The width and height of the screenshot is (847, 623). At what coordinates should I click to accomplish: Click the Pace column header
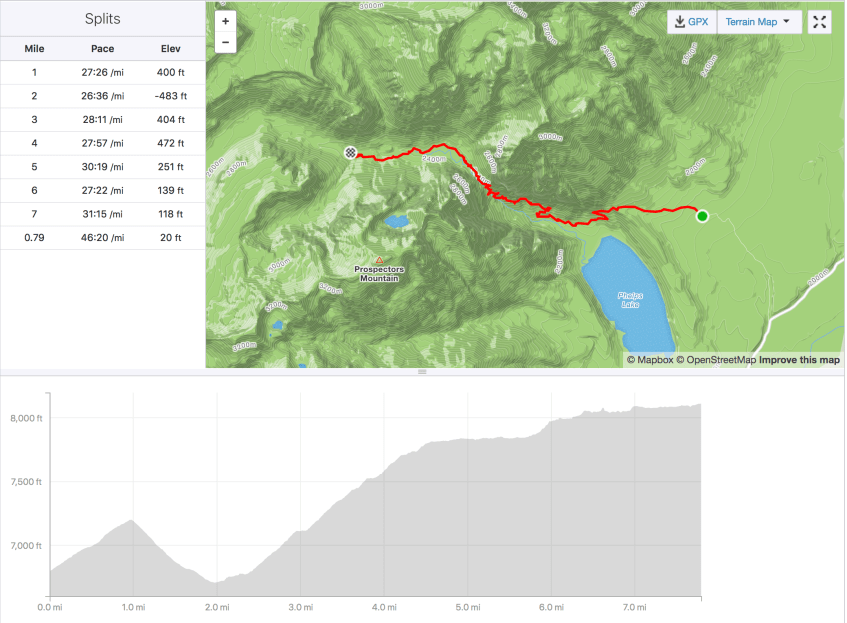pyautogui.click(x=103, y=48)
